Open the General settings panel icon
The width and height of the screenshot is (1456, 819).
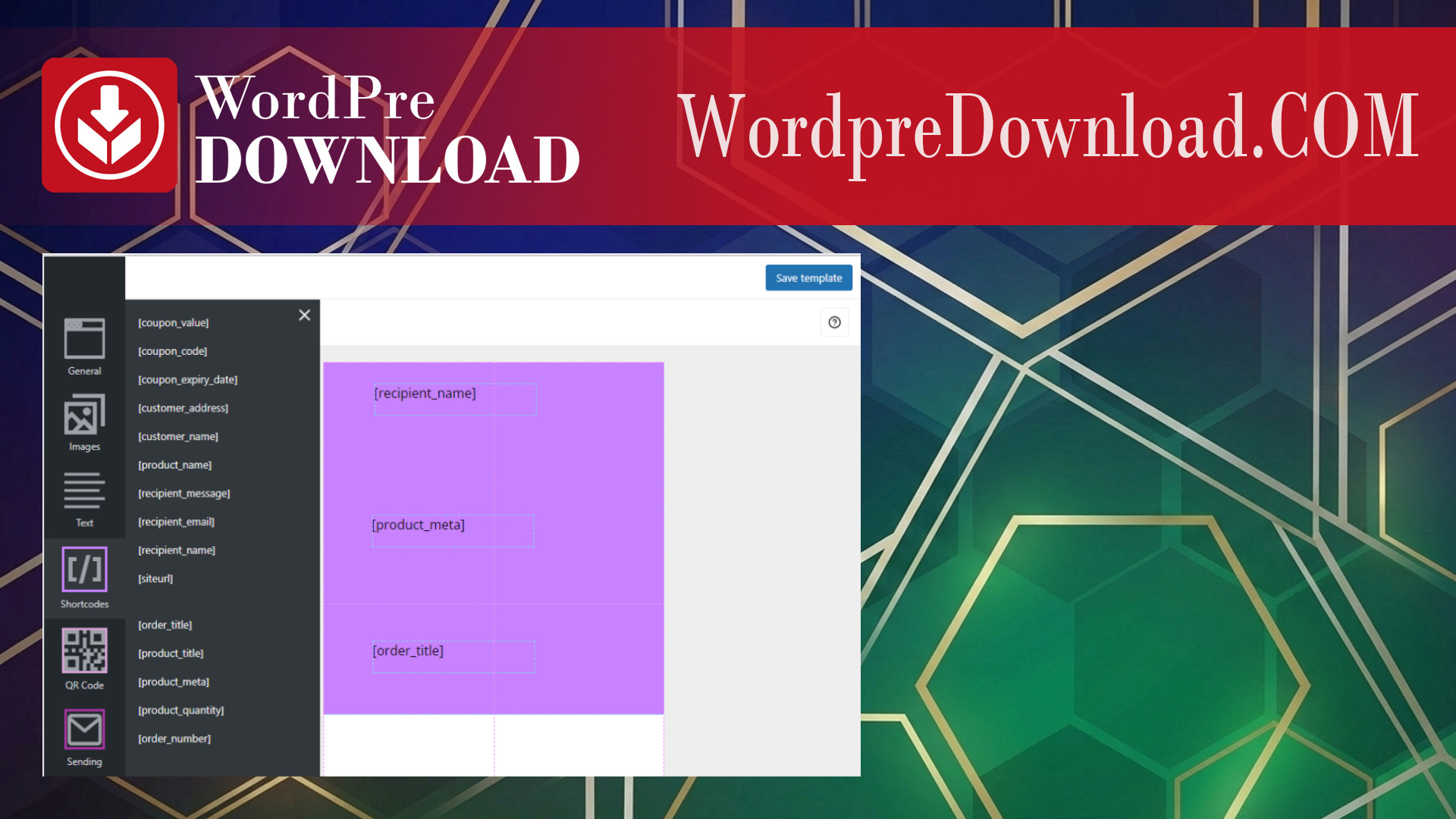[84, 338]
